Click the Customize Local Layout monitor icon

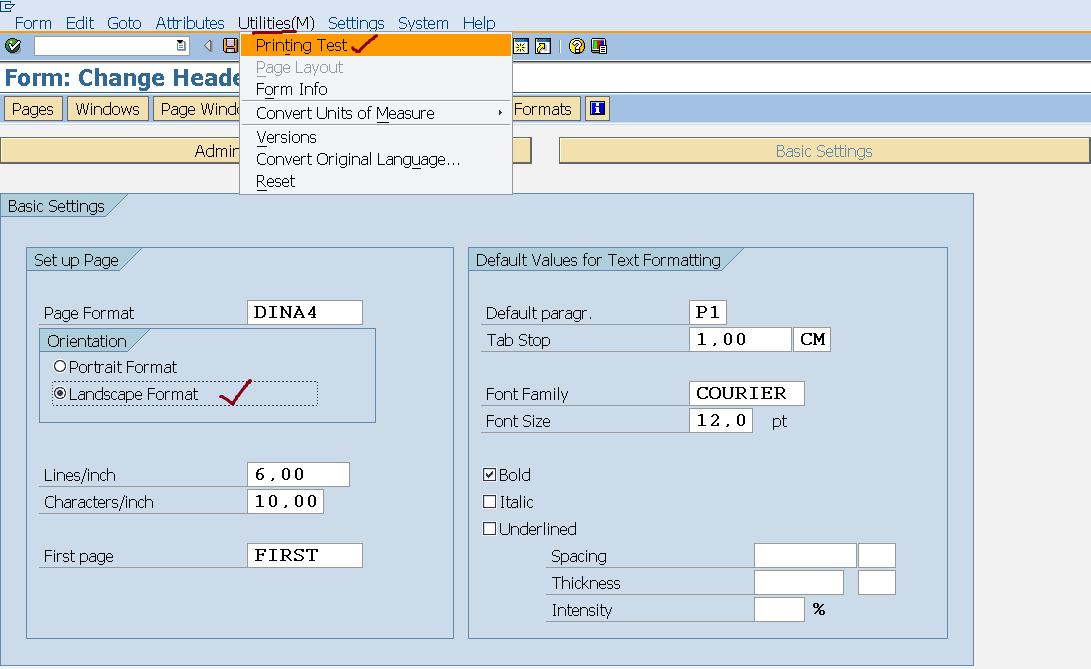[599, 46]
